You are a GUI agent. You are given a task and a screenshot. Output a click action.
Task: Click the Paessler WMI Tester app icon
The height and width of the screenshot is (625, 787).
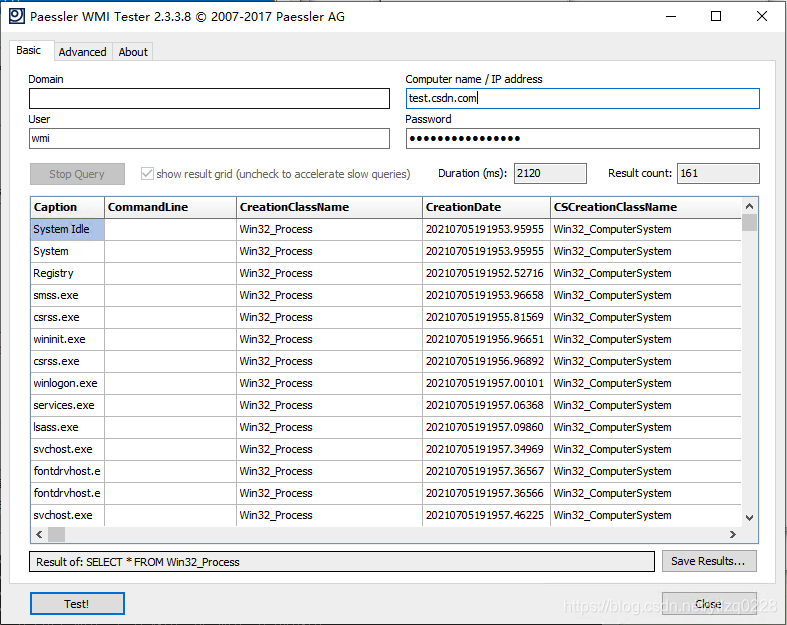17,16
